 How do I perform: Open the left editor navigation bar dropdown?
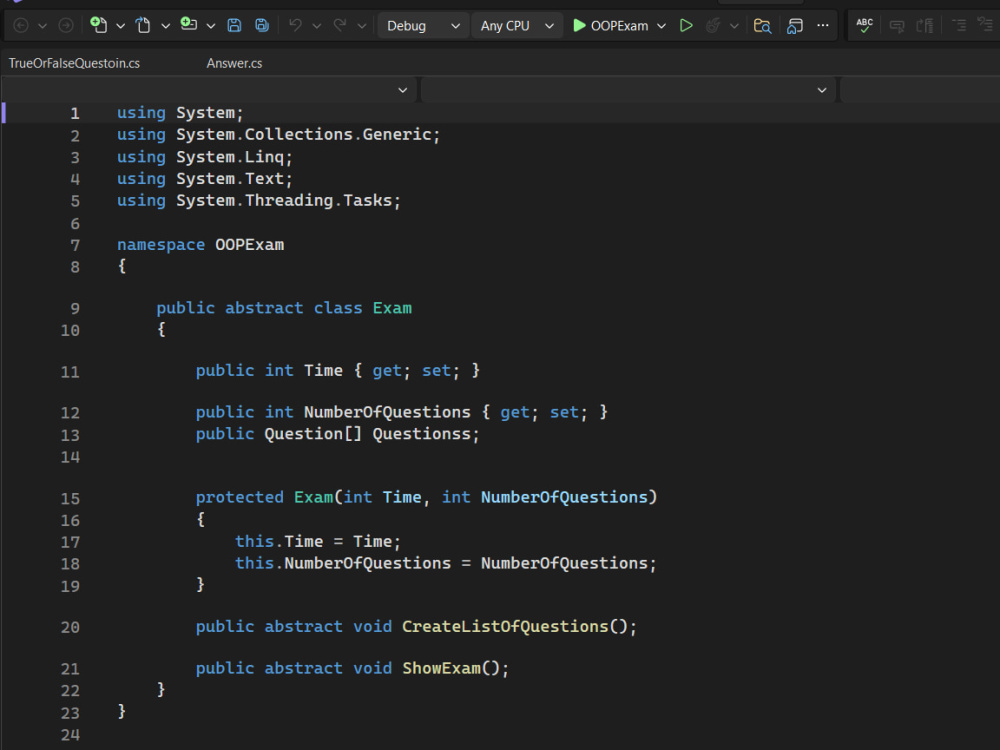(209, 90)
